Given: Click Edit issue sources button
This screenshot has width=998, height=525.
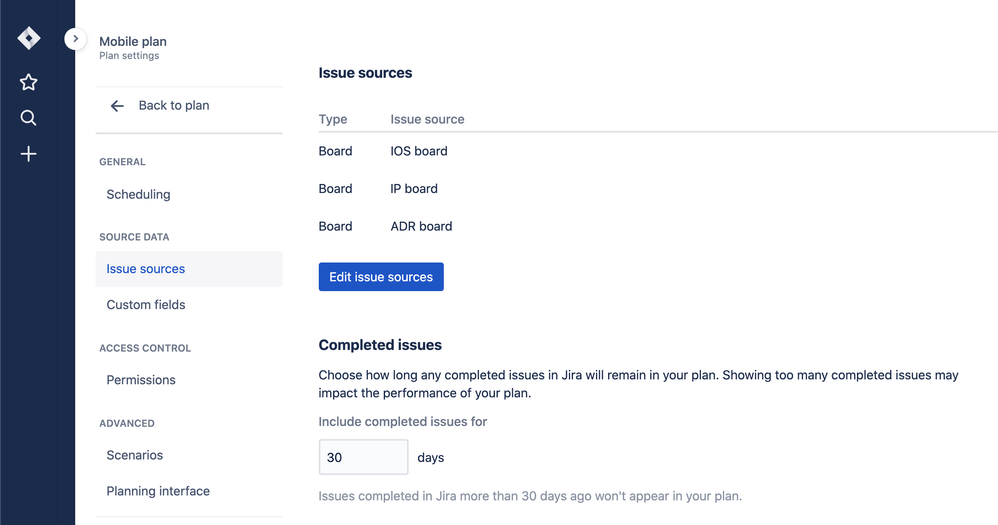Looking at the screenshot, I should (x=381, y=277).
